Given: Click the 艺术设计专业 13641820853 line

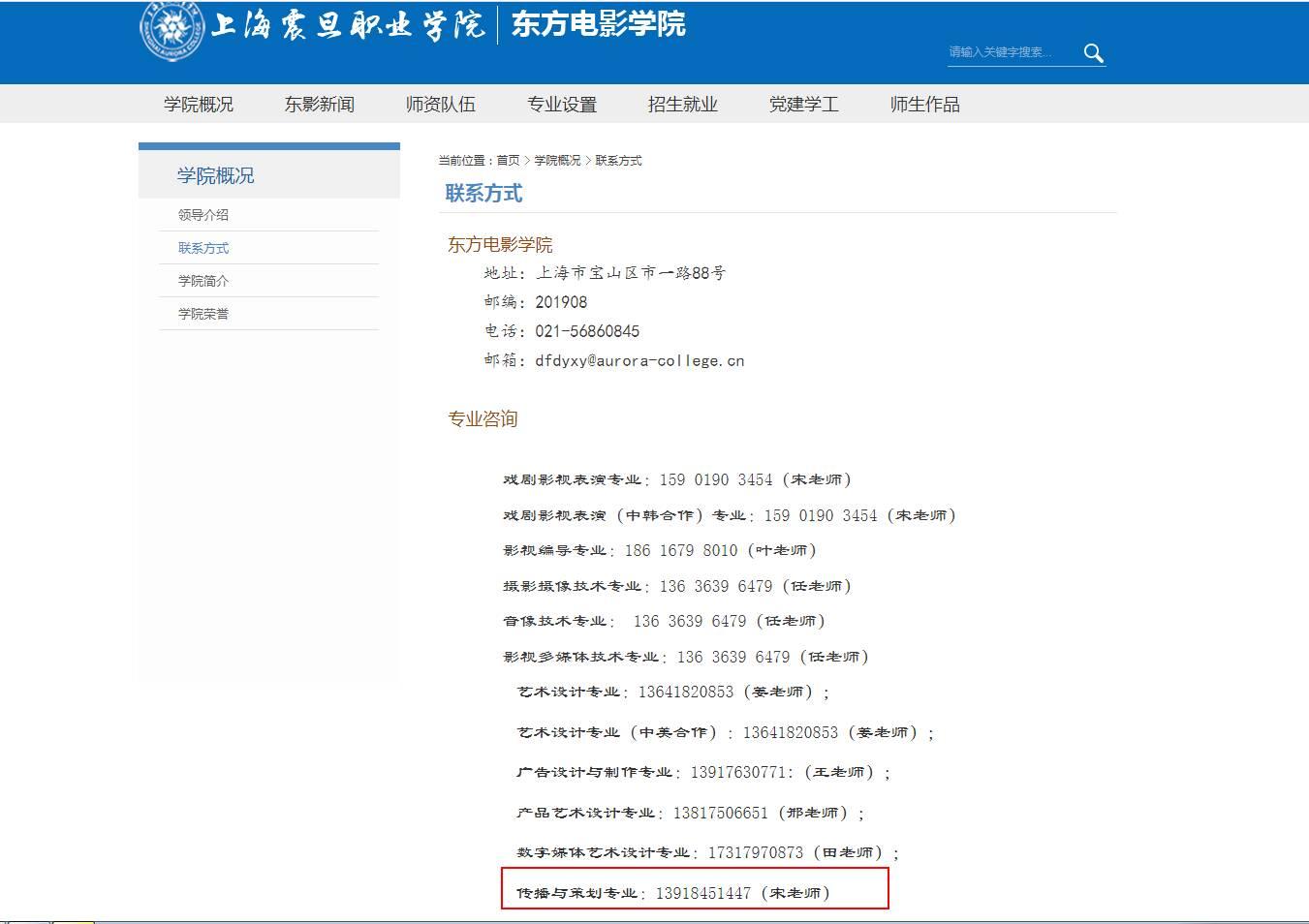Looking at the screenshot, I should 673,692.
